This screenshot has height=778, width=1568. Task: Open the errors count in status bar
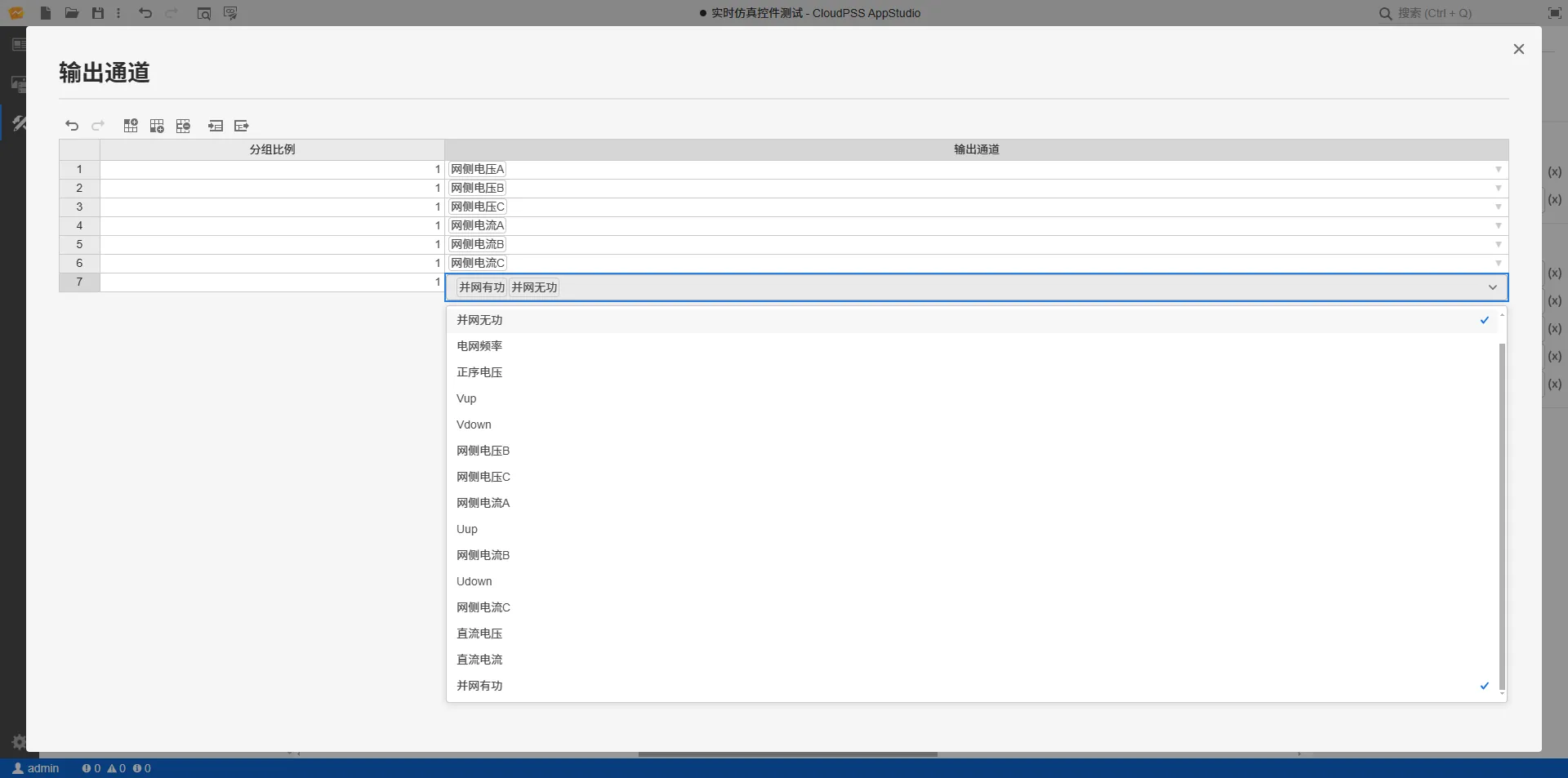click(x=91, y=768)
